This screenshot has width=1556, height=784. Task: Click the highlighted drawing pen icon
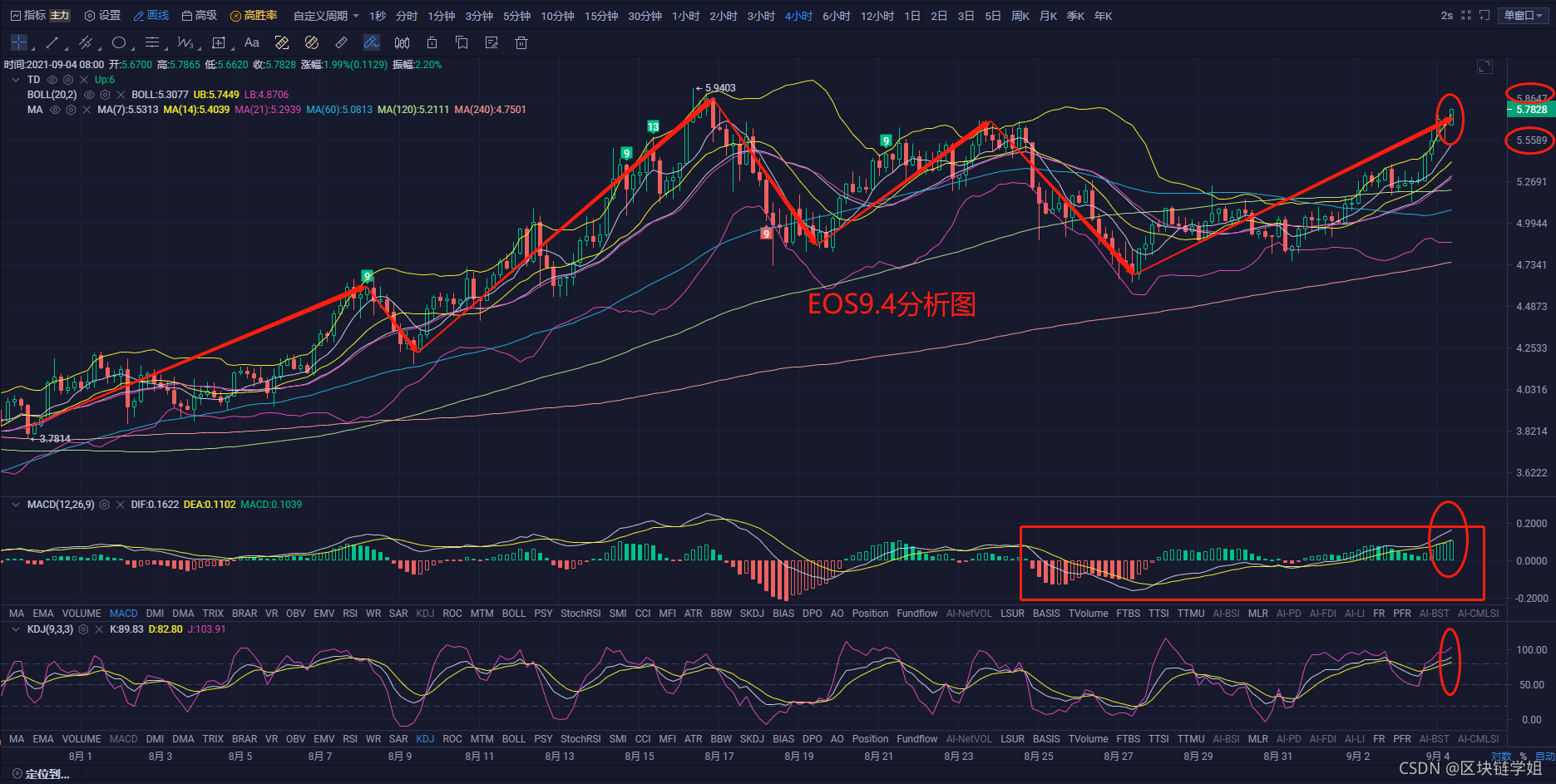coord(372,42)
